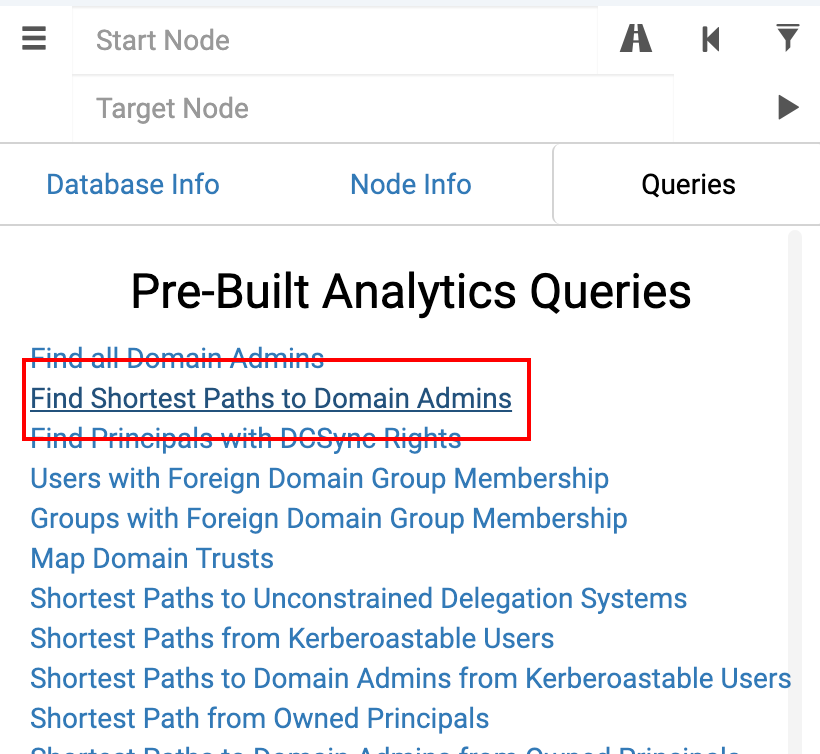Run Shortest Paths from Kerberoastable Users
Screen dimensions: 820x754
point(292,638)
